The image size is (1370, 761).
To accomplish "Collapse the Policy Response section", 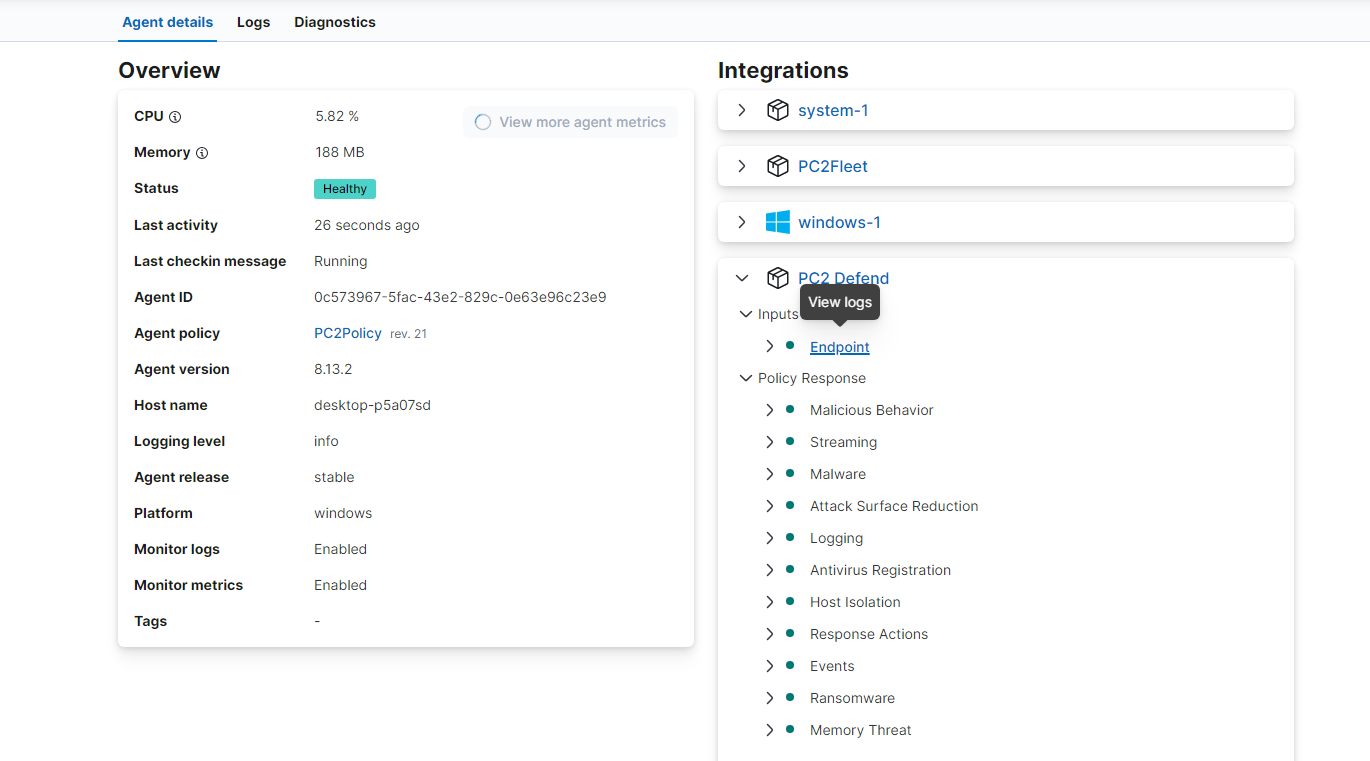I will point(745,378).
